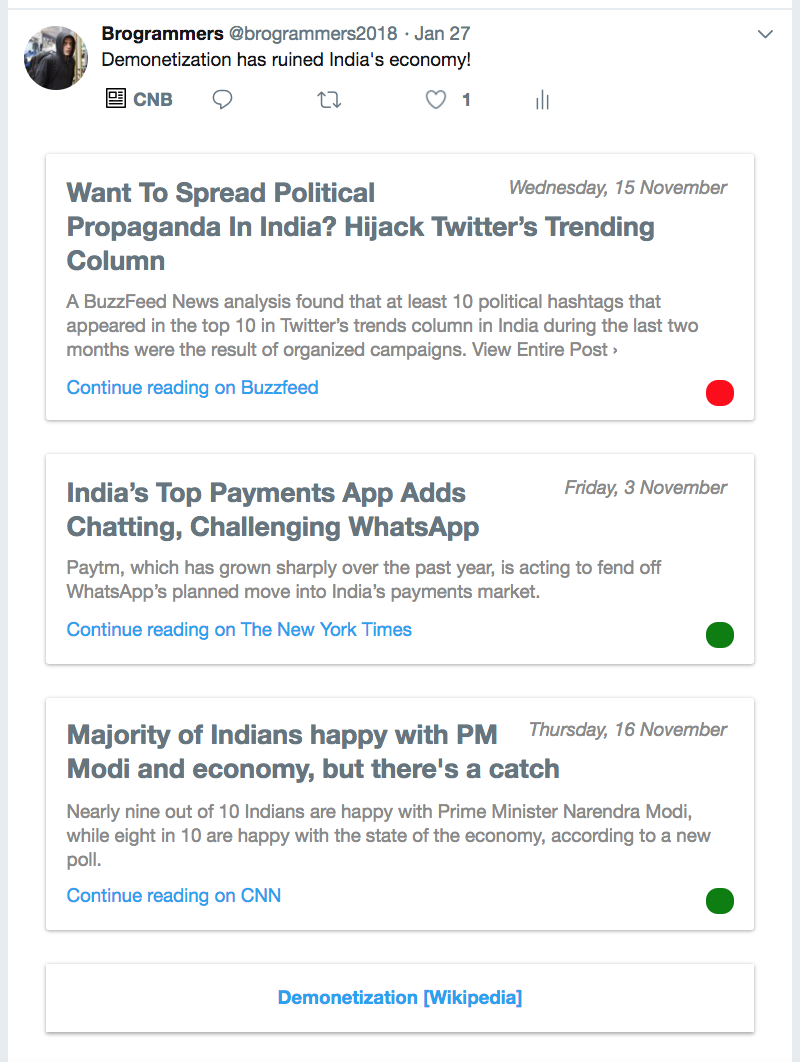
Task: Click green dot on New York Times card
Action: [719, 635]
